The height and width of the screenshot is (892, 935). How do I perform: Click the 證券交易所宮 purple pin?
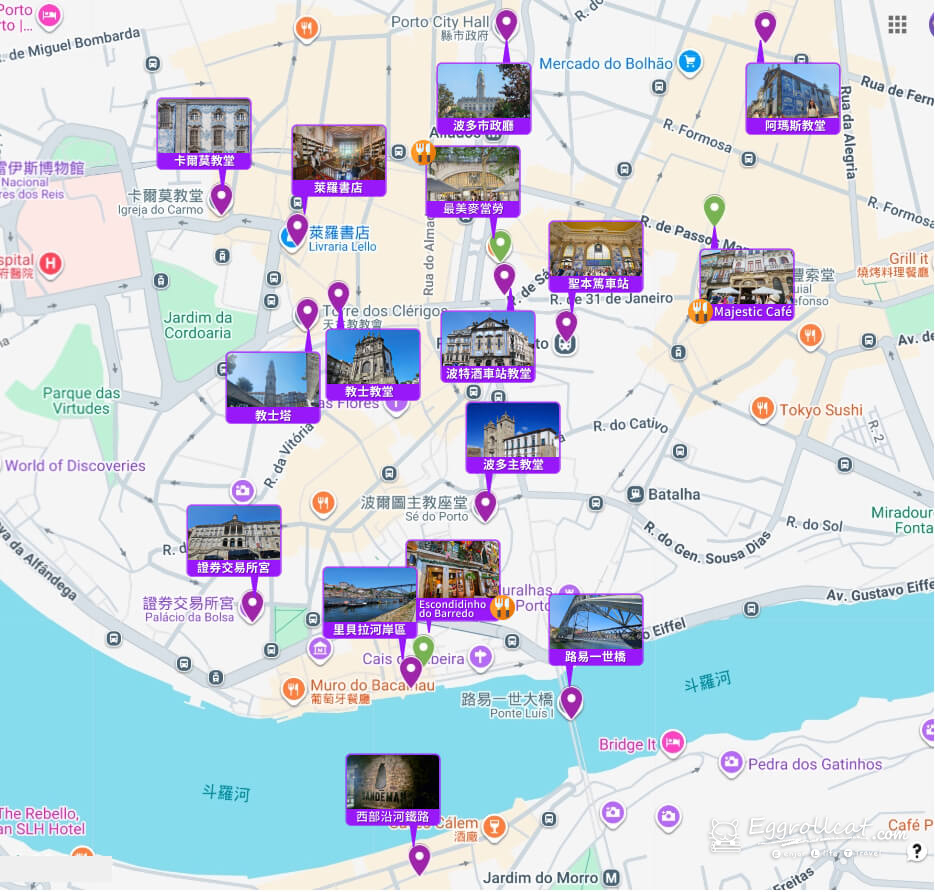(251, 605)
